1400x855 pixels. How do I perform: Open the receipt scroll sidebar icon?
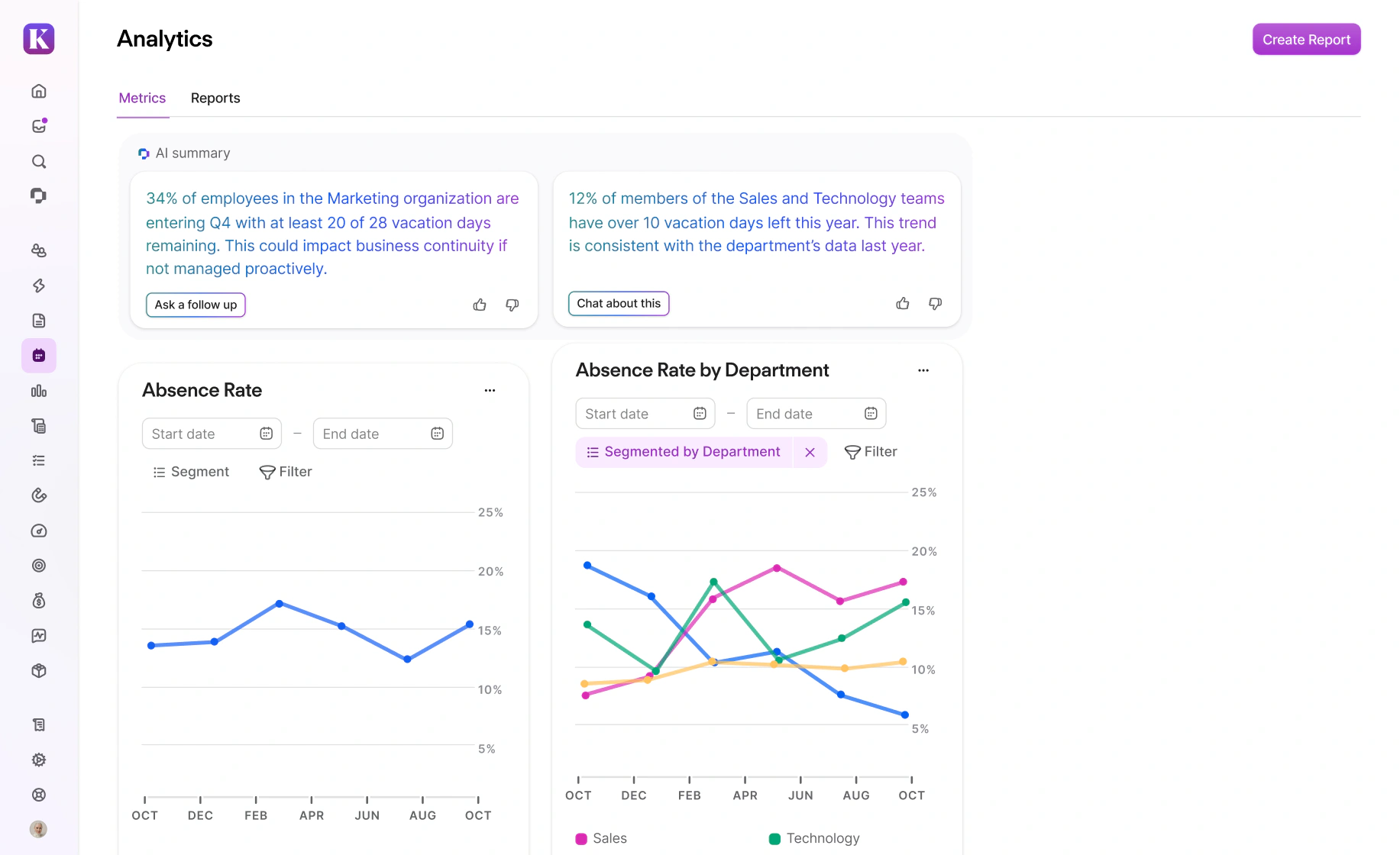point(39,725)
